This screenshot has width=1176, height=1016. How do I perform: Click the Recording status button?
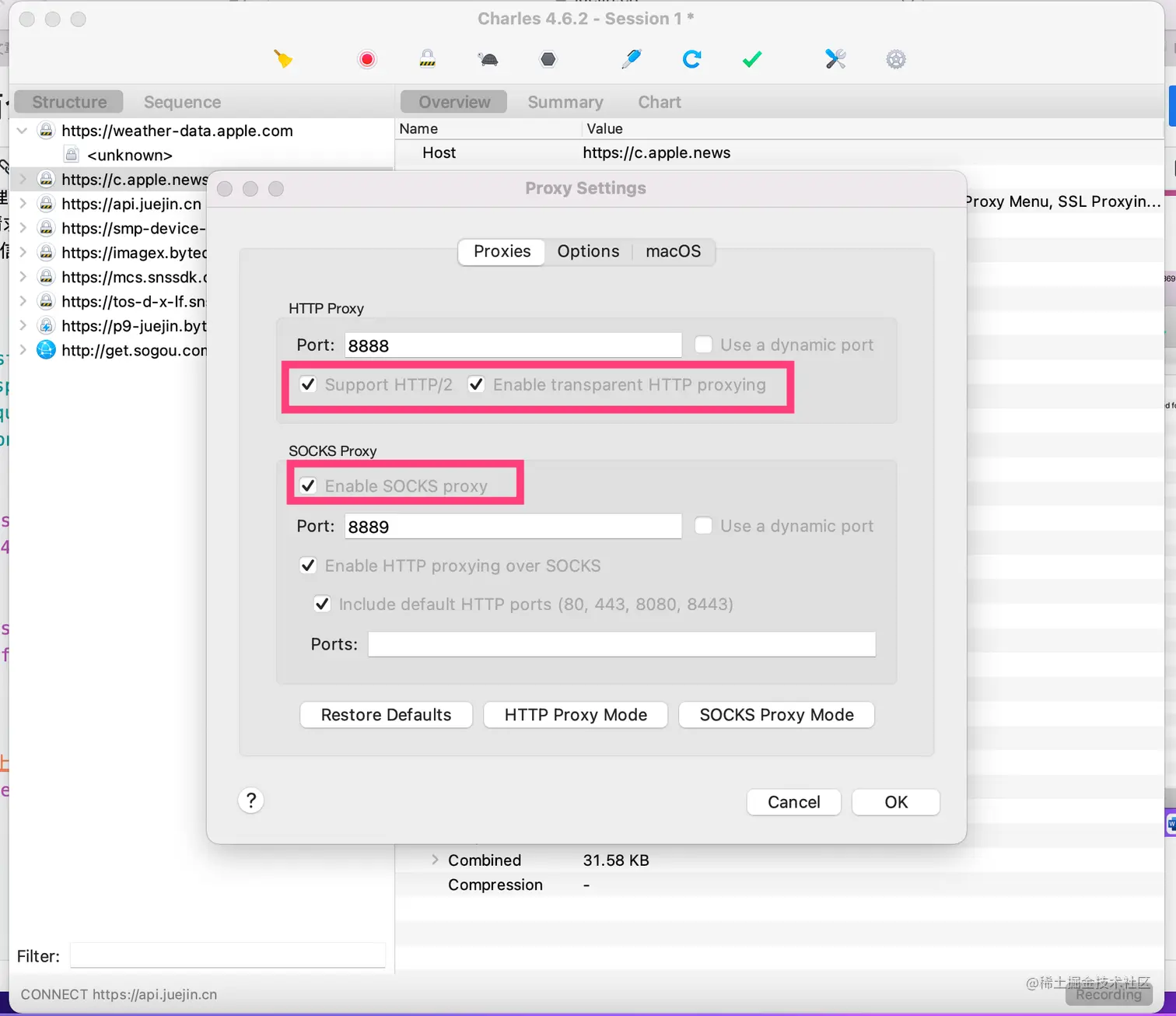pyautogui.click(x=1108, y=994)
